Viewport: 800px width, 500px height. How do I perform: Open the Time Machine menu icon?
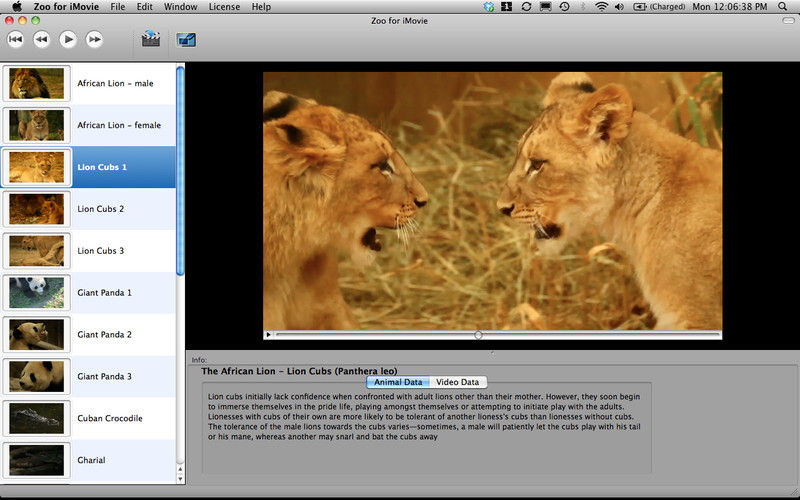click(x=564, y=7)
